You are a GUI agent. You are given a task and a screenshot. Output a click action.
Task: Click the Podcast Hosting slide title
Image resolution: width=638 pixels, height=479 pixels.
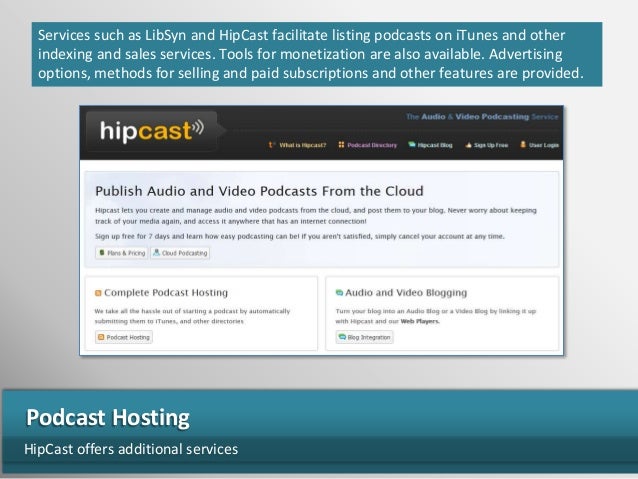point(108,418)
